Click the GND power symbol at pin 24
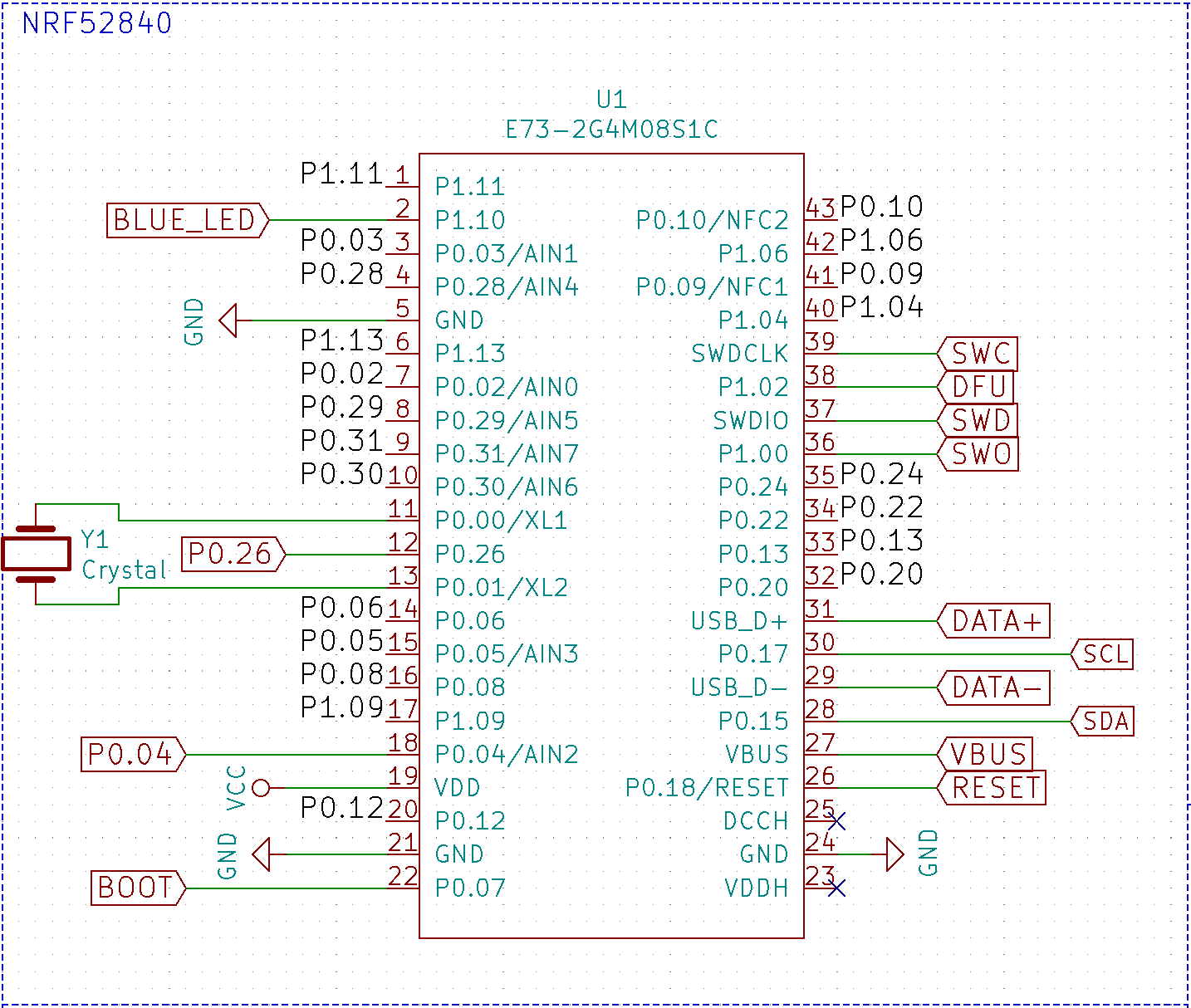Viewport: 1191px width, 1008px height. click(x=894, y=854)
